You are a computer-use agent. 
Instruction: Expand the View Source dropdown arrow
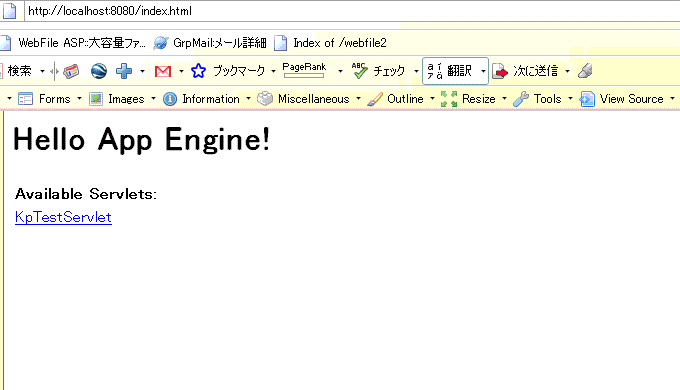pyautogui.click(x=672, y=99)
